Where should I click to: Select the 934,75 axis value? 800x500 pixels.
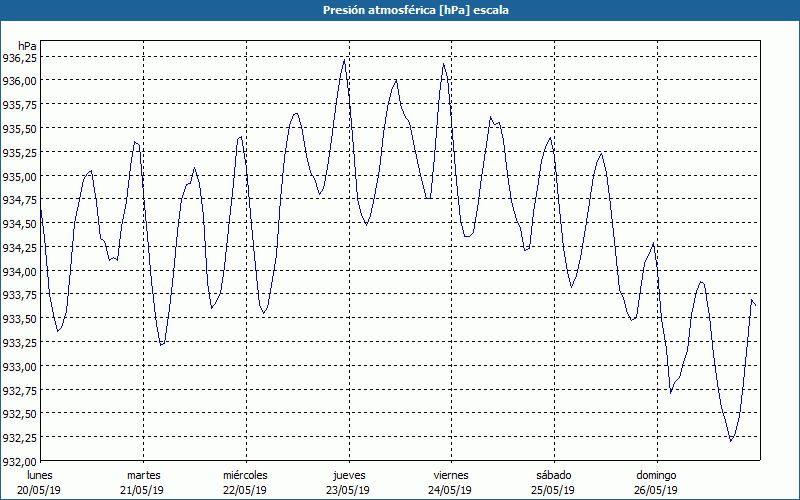click(20, 199)
